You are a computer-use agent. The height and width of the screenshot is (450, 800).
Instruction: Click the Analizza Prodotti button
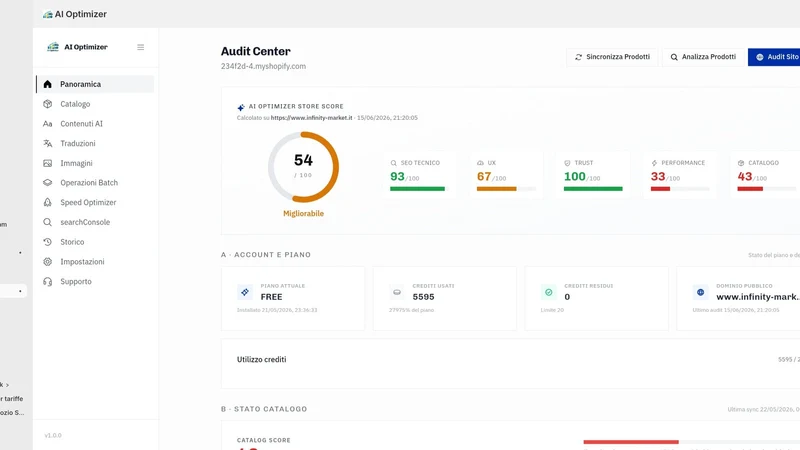point(703,57)
